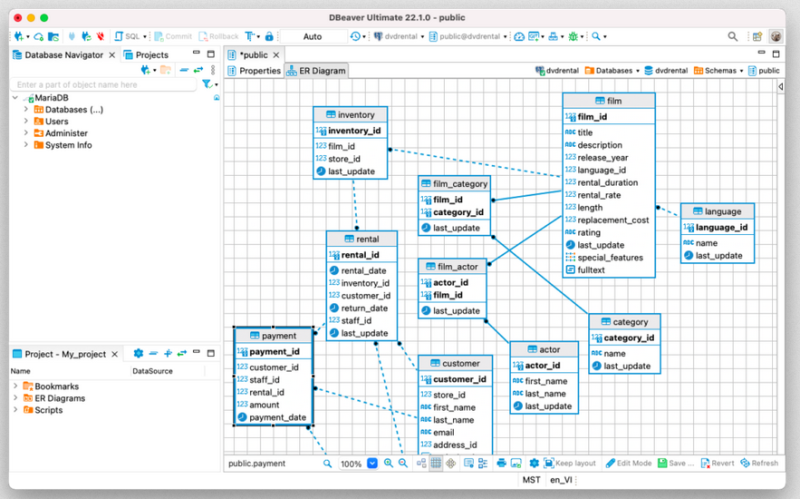The width and height of the screenshot is (800, 499).
Task: Switch to the Properties tab
Action: point(254,71)
